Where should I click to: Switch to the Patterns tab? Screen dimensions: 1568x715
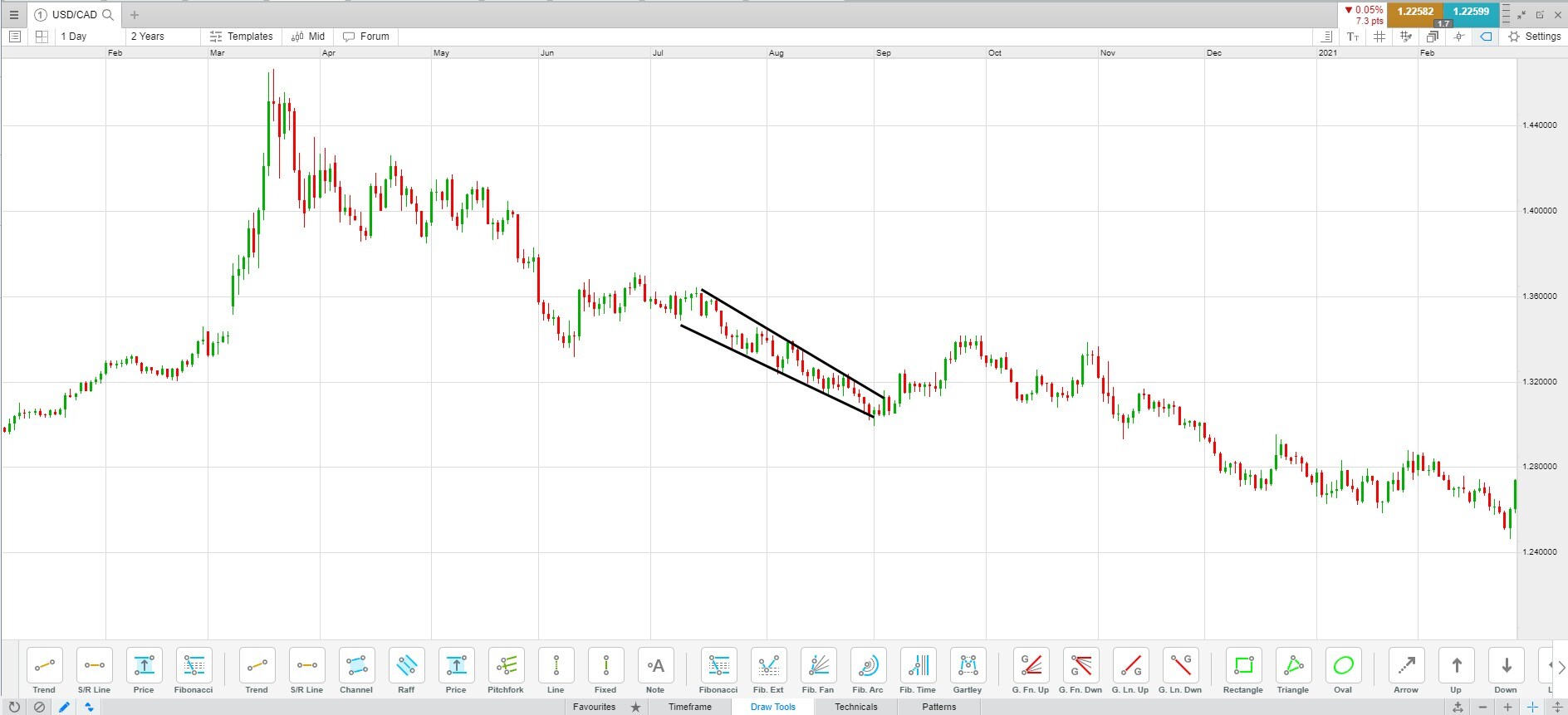(x=938, y=707)
